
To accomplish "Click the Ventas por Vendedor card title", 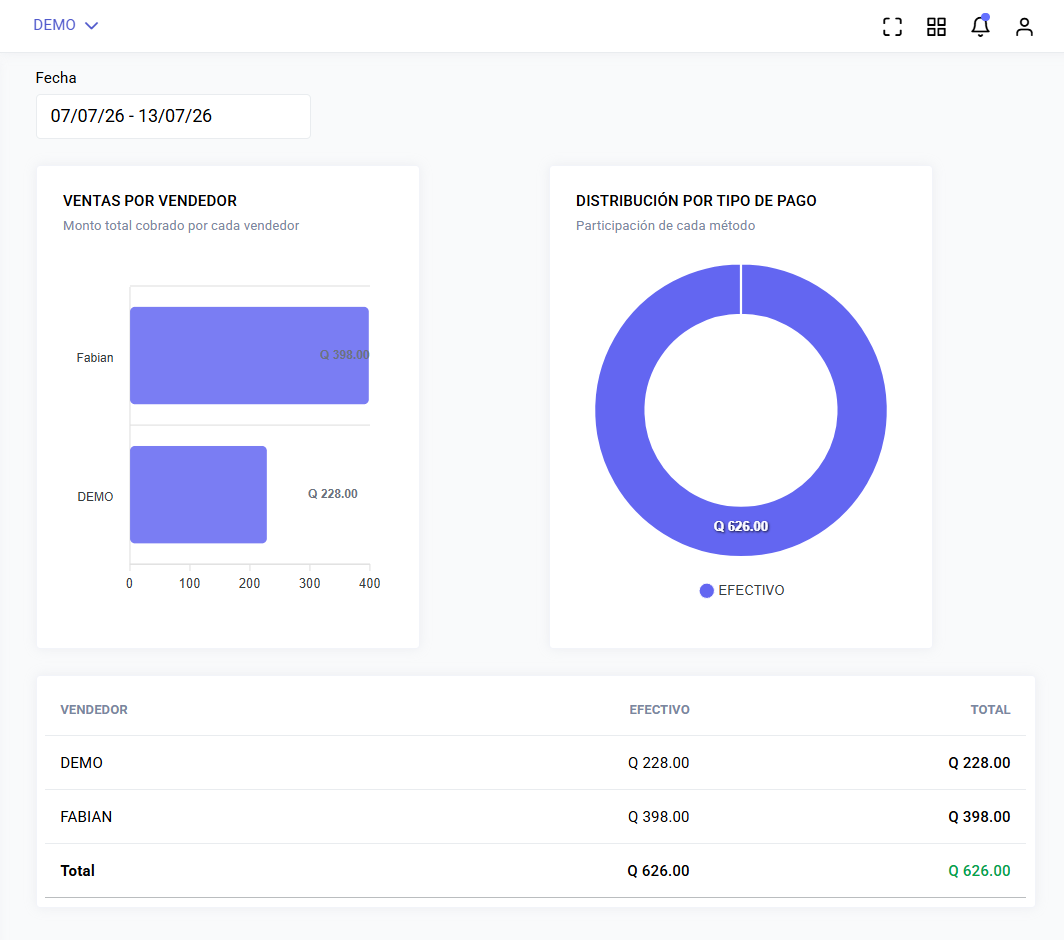I will click(x=150, y=201).
